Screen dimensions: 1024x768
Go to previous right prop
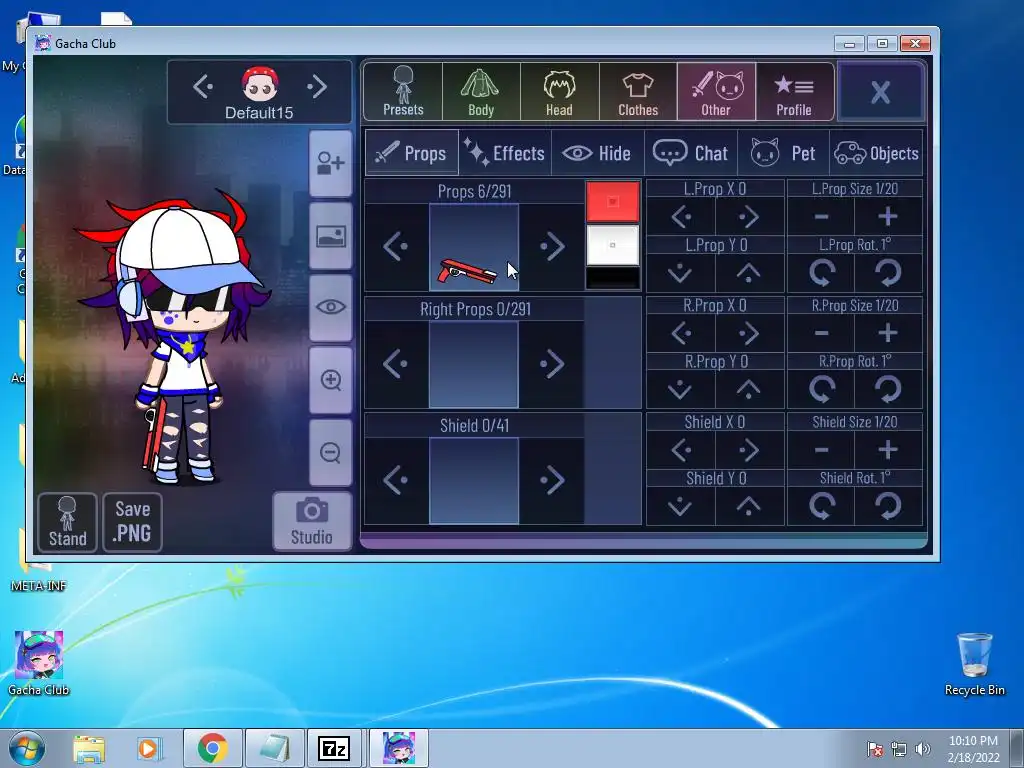[x=396, y=364]
